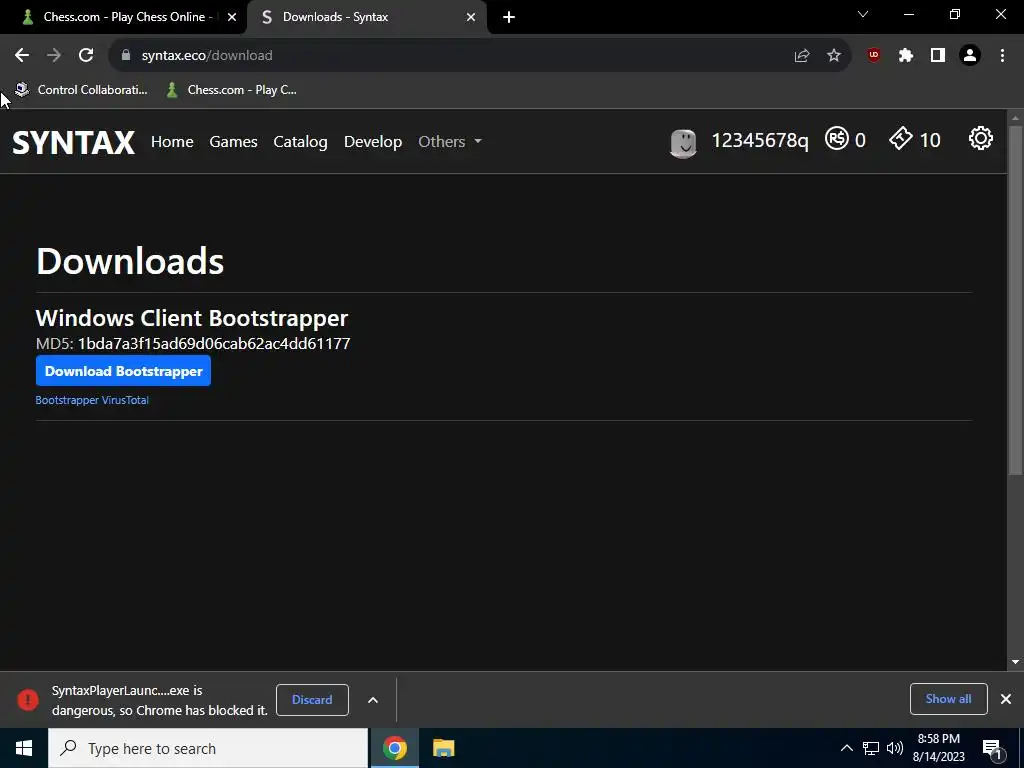Open the notification center icon
This screenshot has width=1024, height=768.
993,749
